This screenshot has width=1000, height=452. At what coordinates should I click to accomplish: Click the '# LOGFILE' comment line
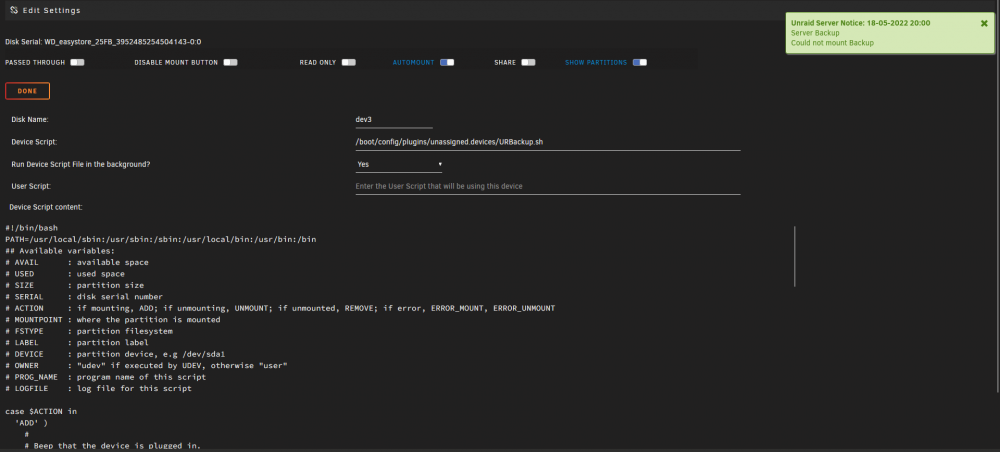pos(98,388)
